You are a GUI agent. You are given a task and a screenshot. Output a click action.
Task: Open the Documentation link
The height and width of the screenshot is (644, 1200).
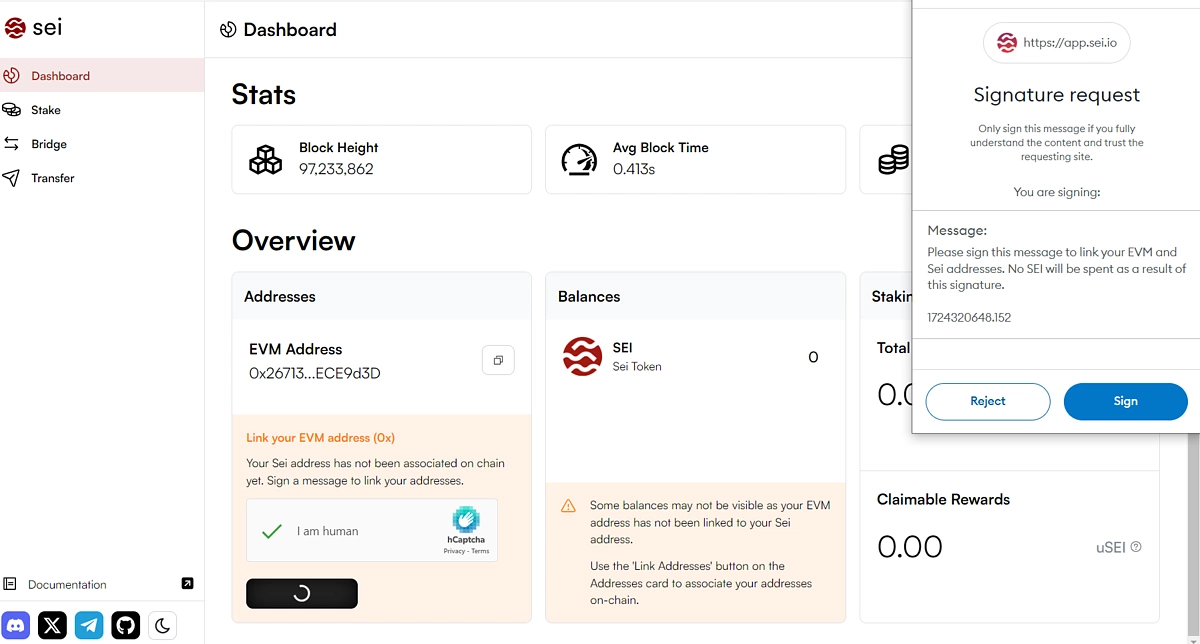[67, 584]
